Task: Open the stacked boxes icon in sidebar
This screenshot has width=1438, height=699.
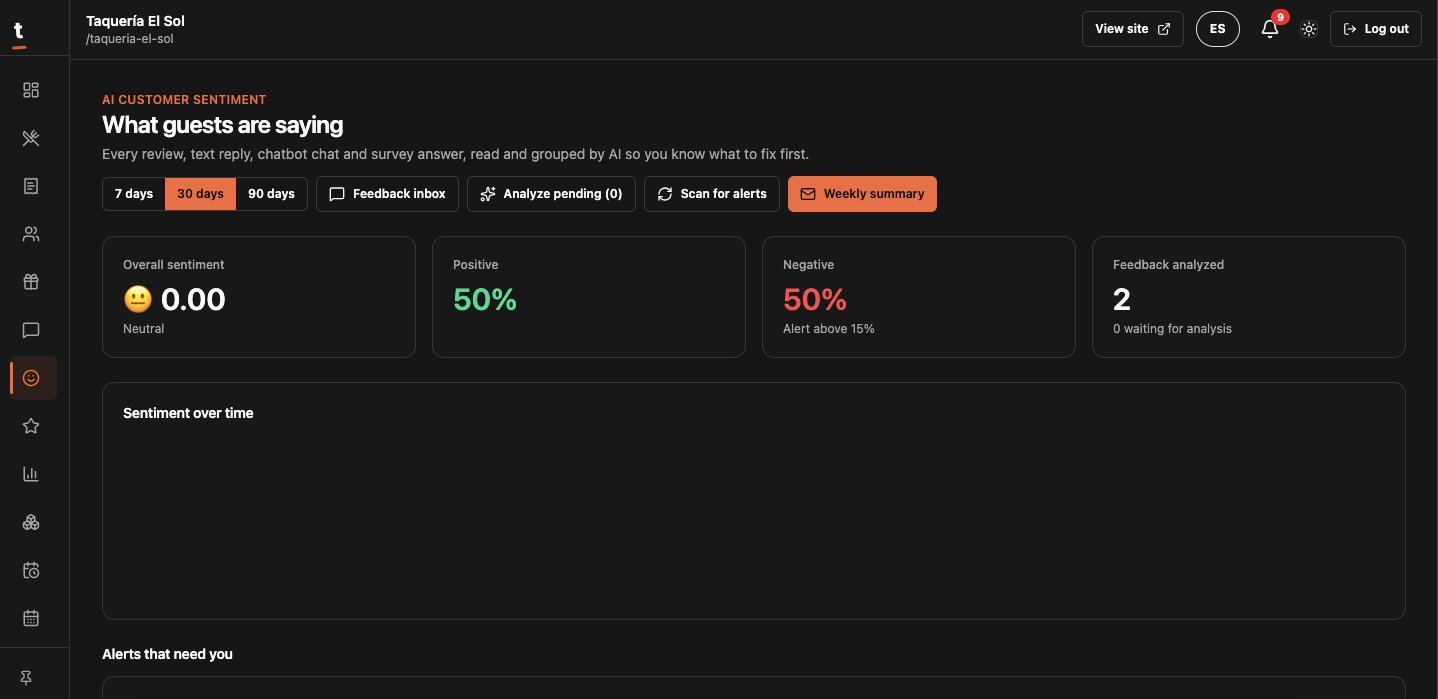Action: point(31,522)
